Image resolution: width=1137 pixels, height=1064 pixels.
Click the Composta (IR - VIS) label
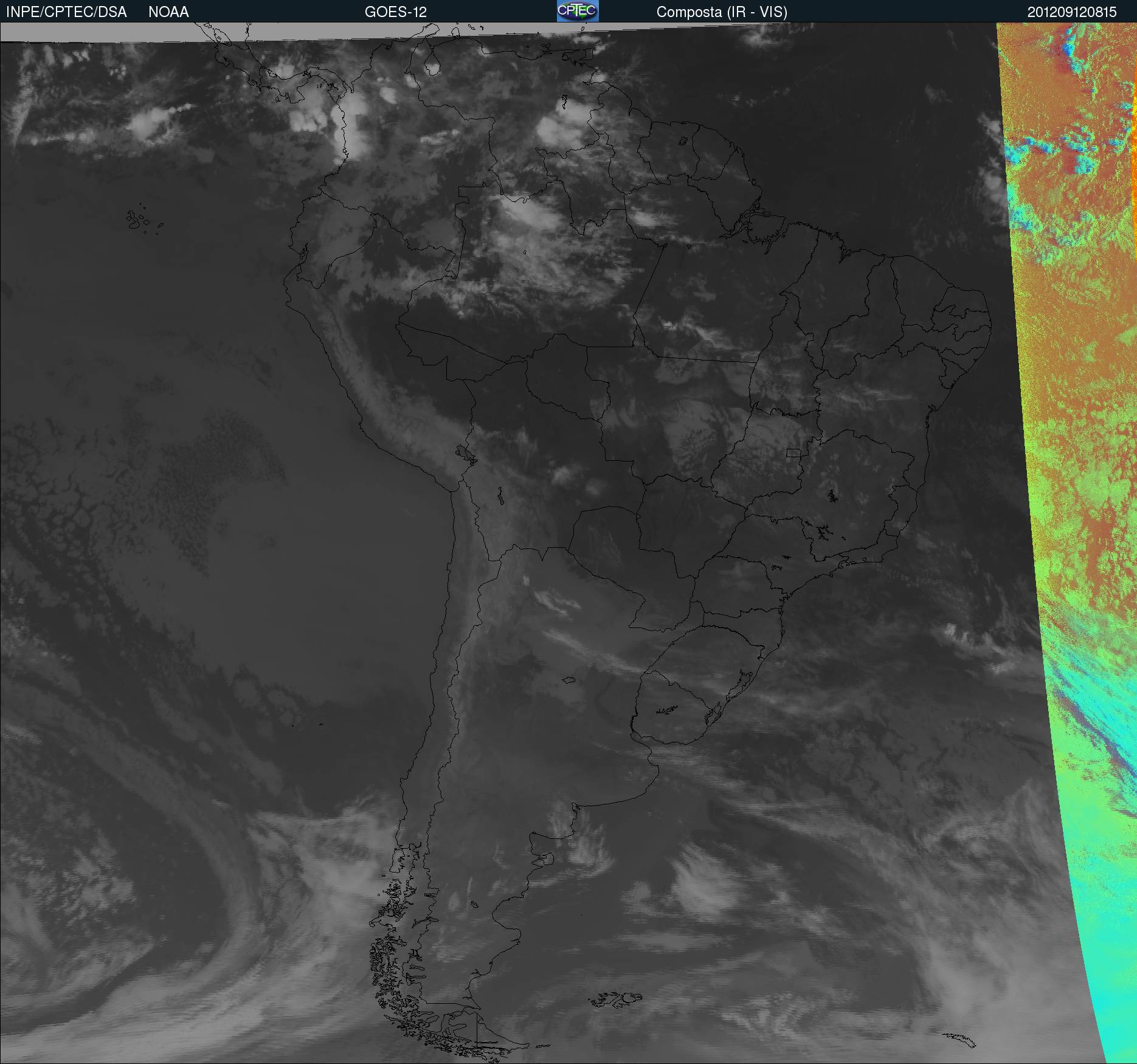722,12
